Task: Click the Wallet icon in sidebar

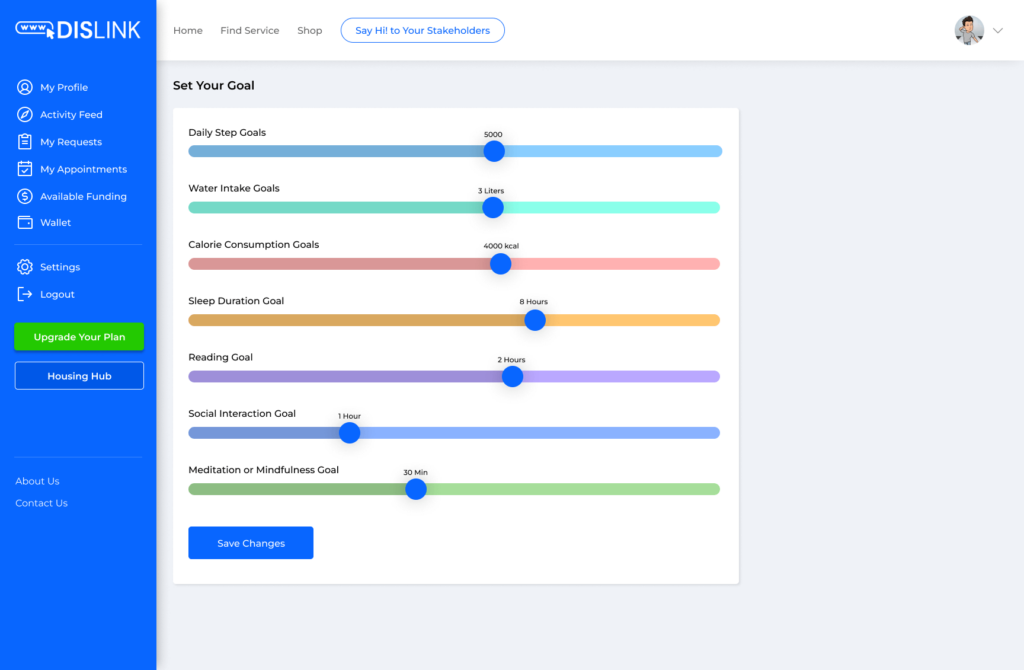Action: [25, 223]
